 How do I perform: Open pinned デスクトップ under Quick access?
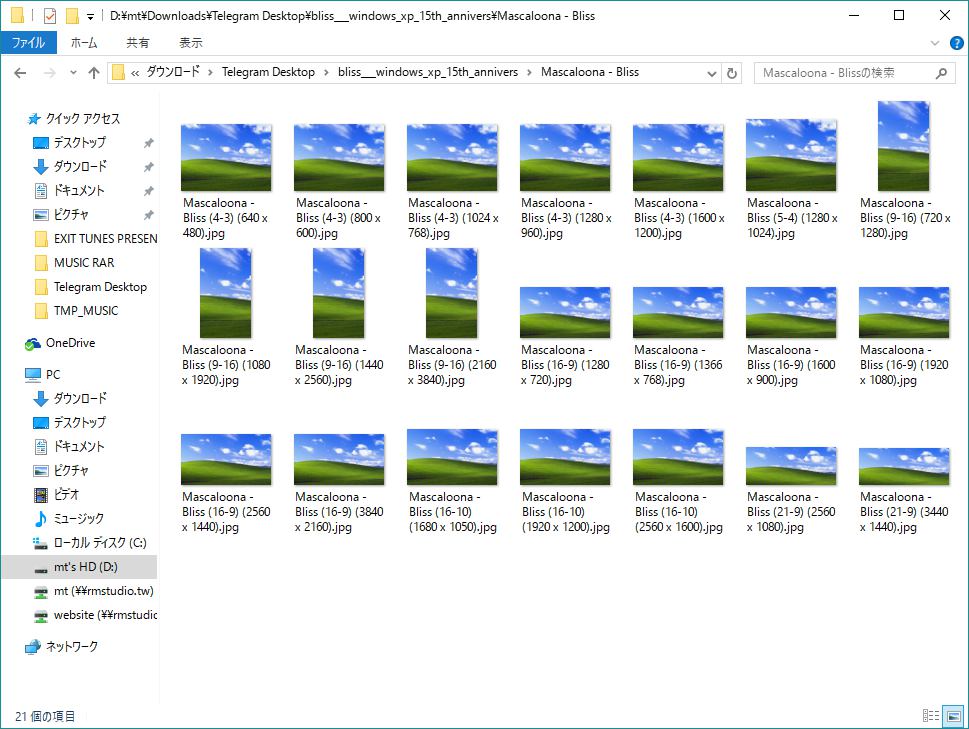[x=80, y=143]
